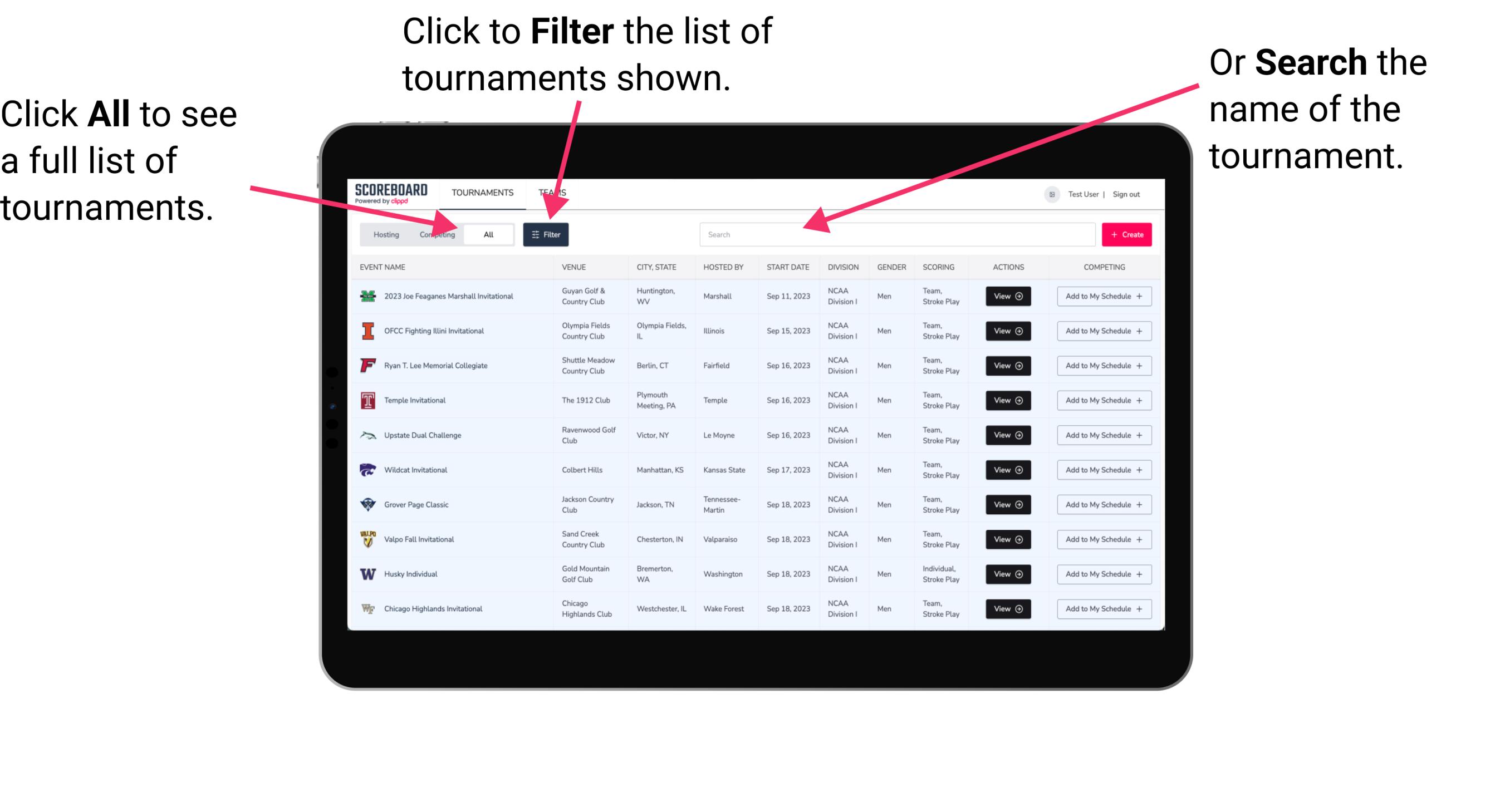Click the Kansas State Wildcats team icon

[367, 470]
